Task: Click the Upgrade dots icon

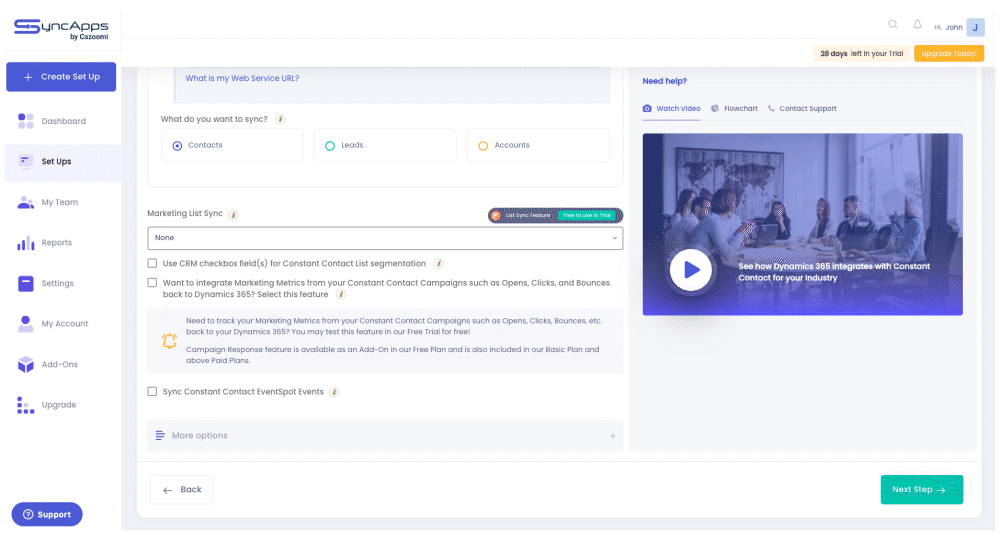Action: tap(26, 405)
